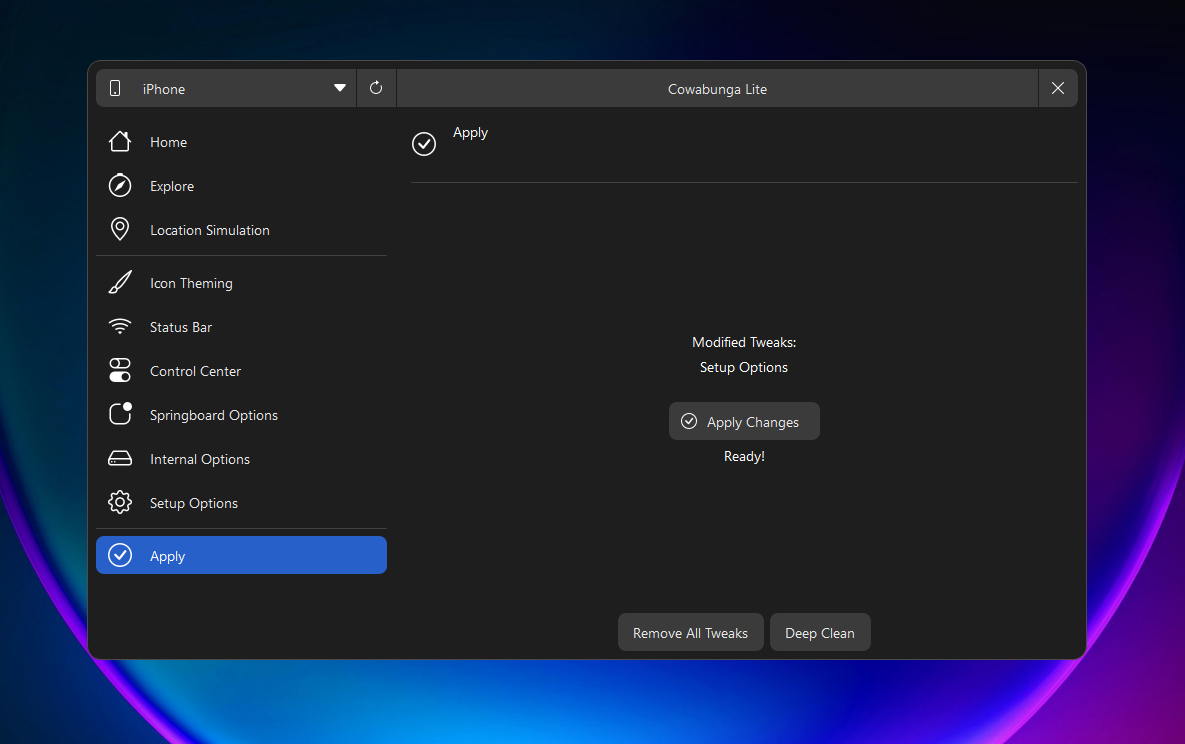Switch to Status Bar label
1185x744 pixels.
pyautogui.click(x=181, y=327)
